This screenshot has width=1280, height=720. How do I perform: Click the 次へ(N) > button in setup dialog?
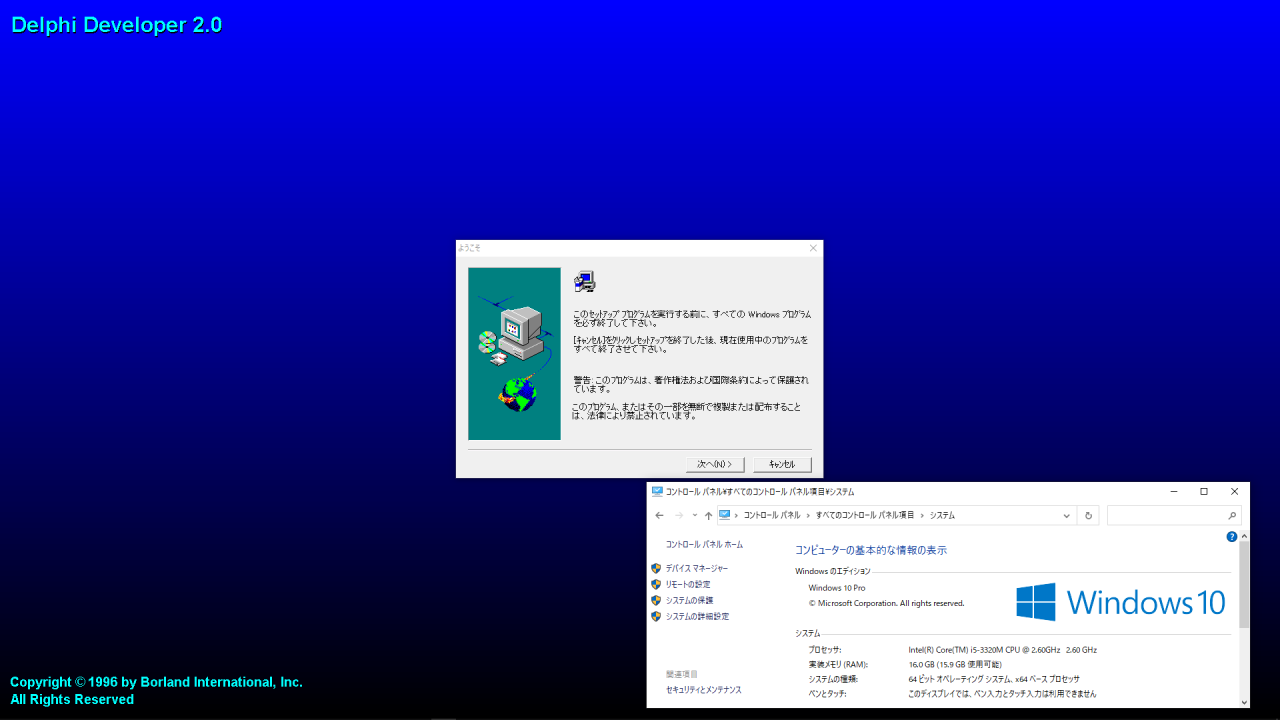pyautogui.click(x=715, y=464)
